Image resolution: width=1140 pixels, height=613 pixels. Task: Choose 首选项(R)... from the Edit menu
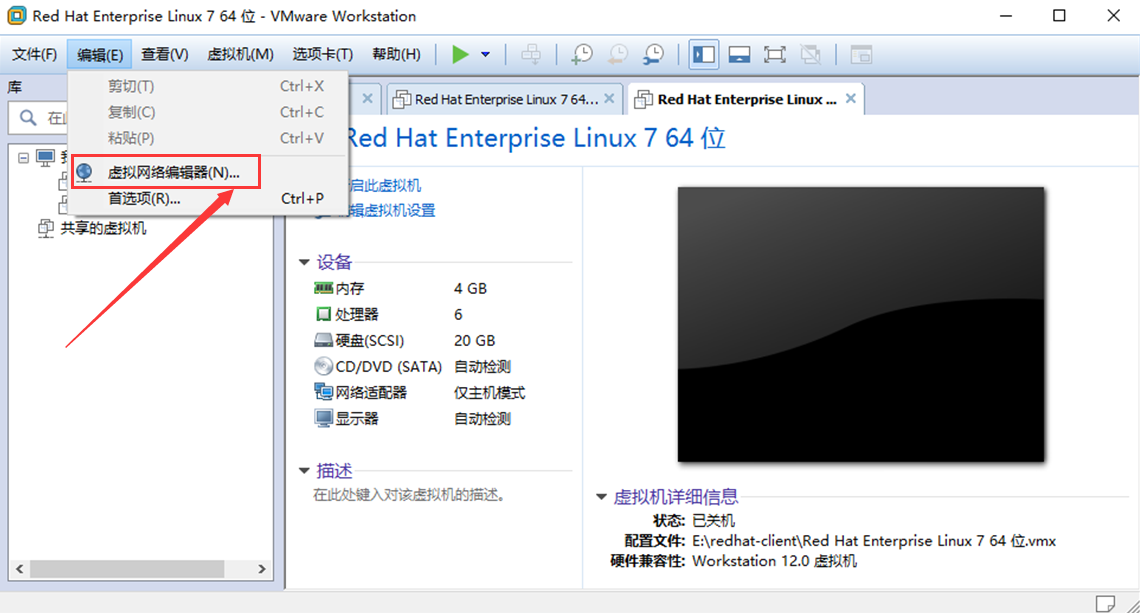coord(207,199)
